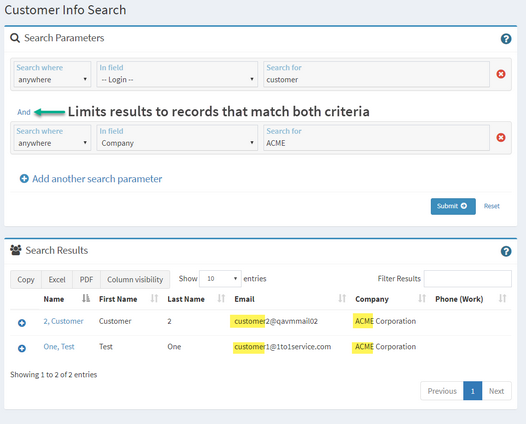Focus the Filter Results input box
The height and width of the screenshot is (424, 526).
click(468, 279)
